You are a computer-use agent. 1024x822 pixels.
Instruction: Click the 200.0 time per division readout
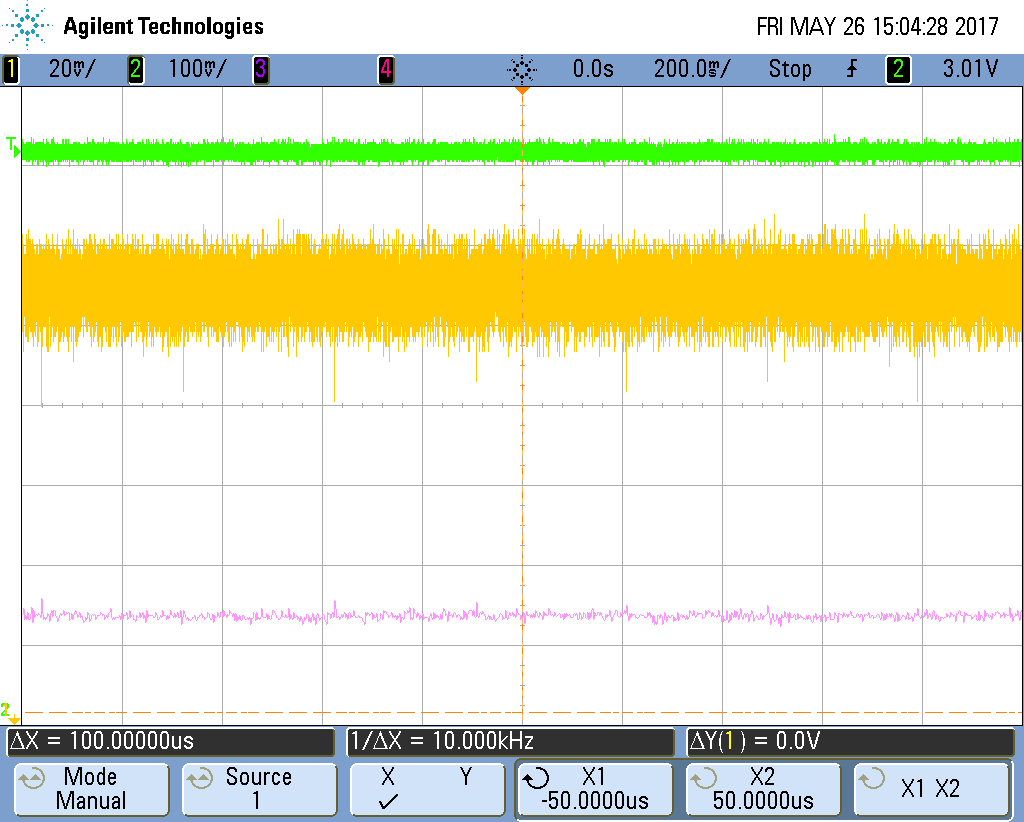coord(692,69)
